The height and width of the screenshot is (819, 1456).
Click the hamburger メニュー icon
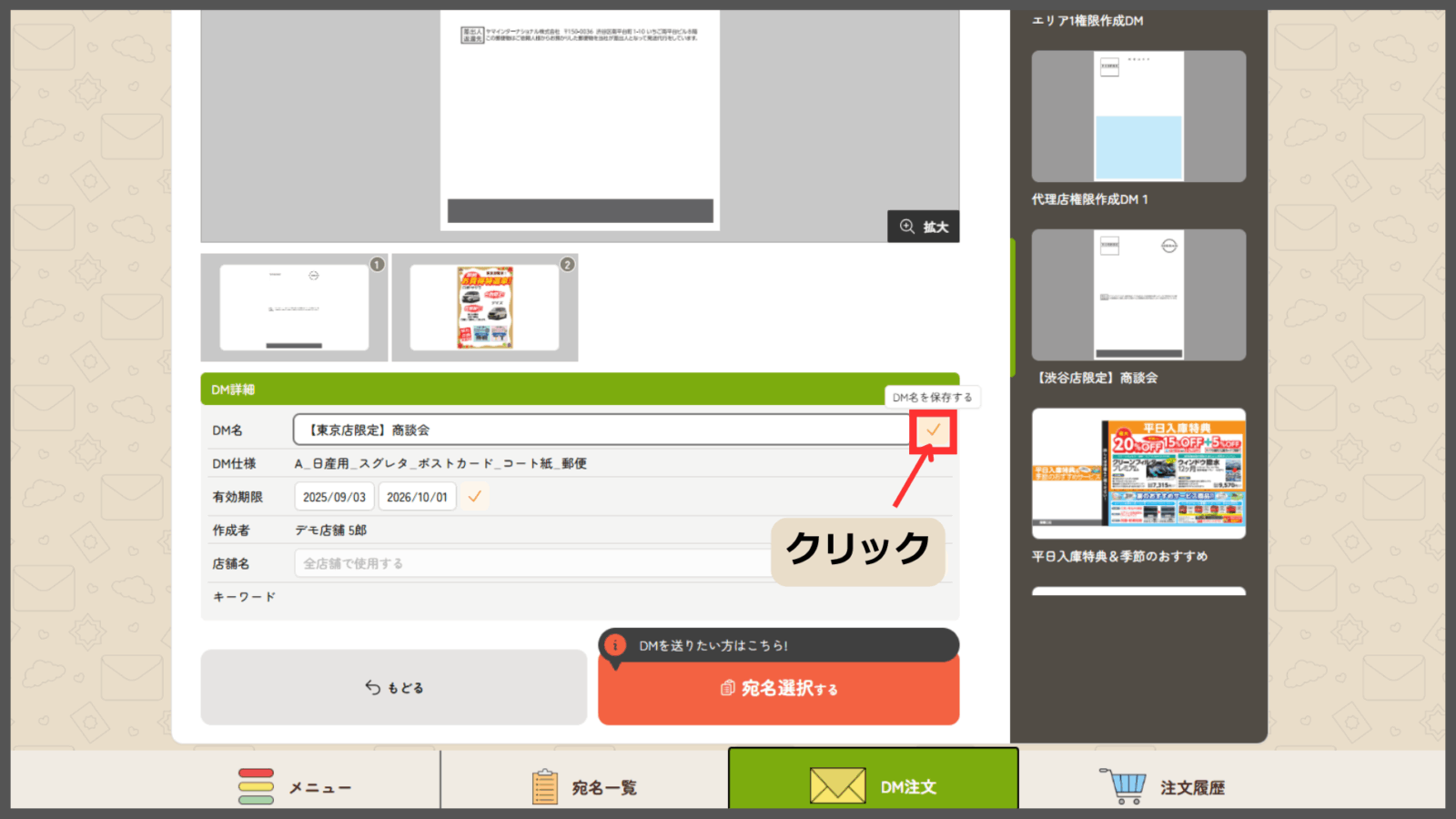tap(256, 786)
